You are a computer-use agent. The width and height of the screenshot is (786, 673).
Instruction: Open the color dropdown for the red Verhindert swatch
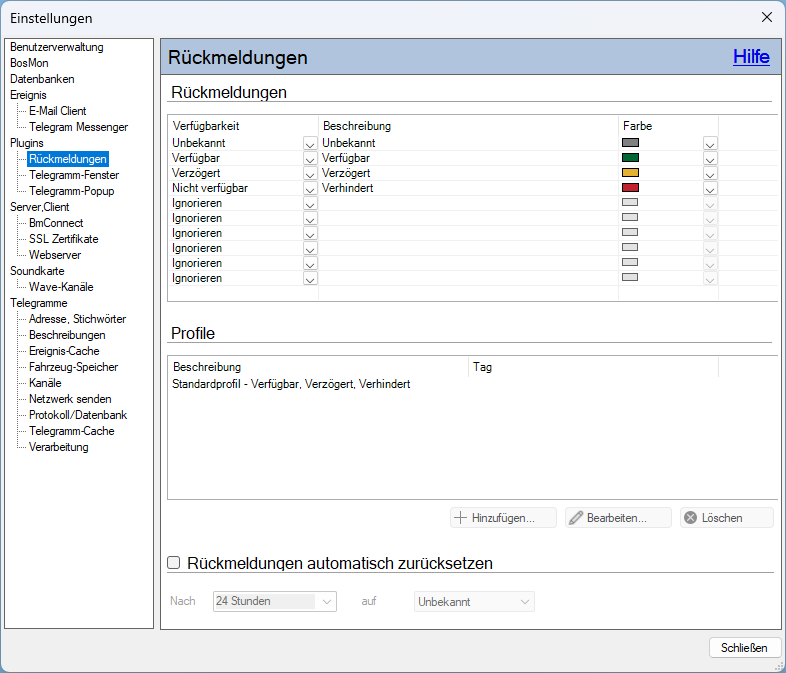click(710, 189)
